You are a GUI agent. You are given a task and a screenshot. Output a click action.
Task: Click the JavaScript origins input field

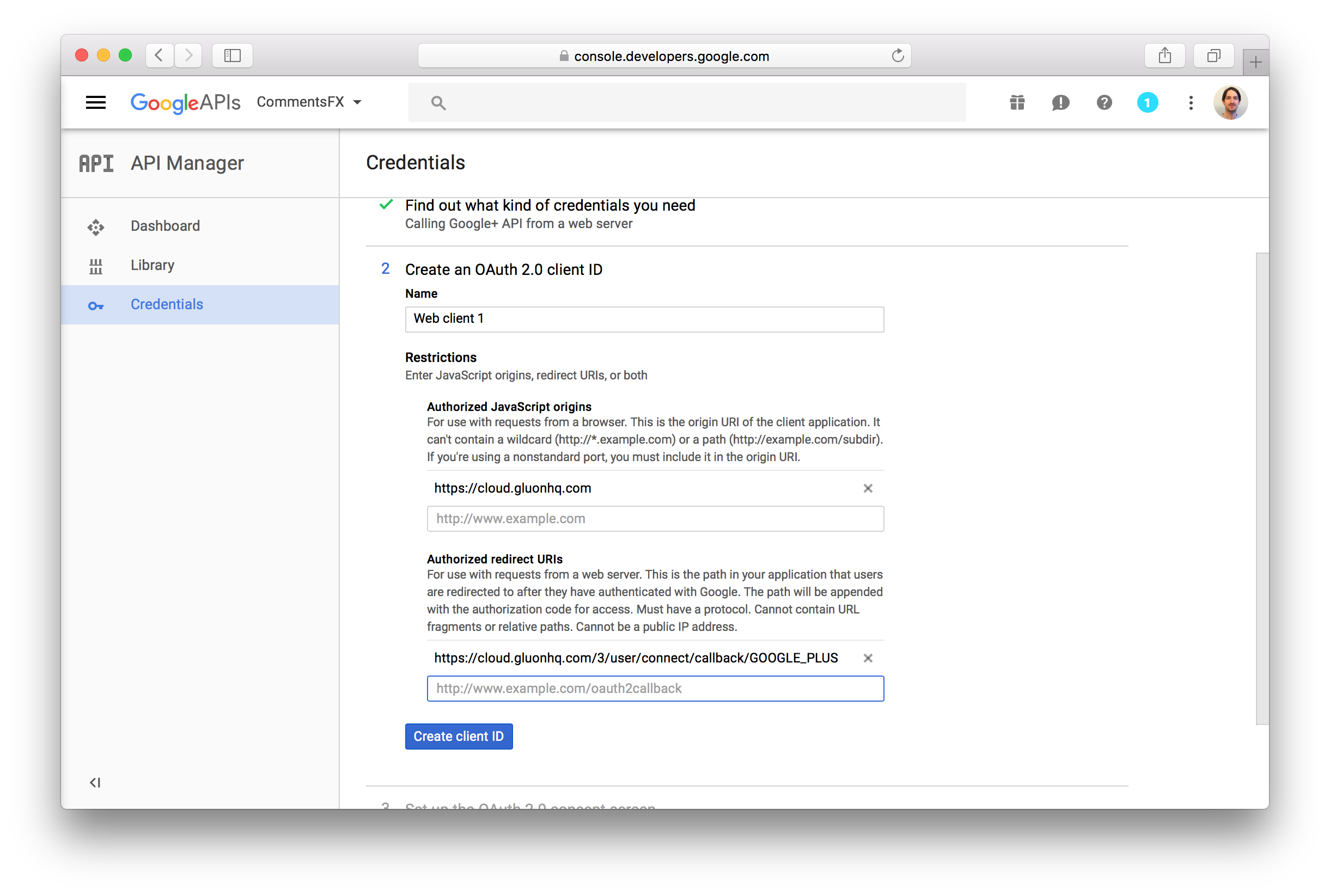pyautogui.click(x=655, y=518)
